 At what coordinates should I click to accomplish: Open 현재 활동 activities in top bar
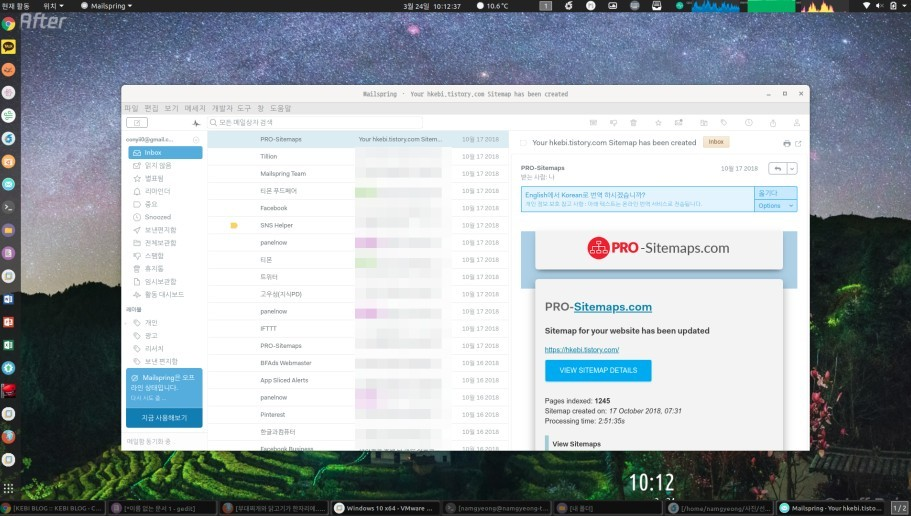(16, 6)
